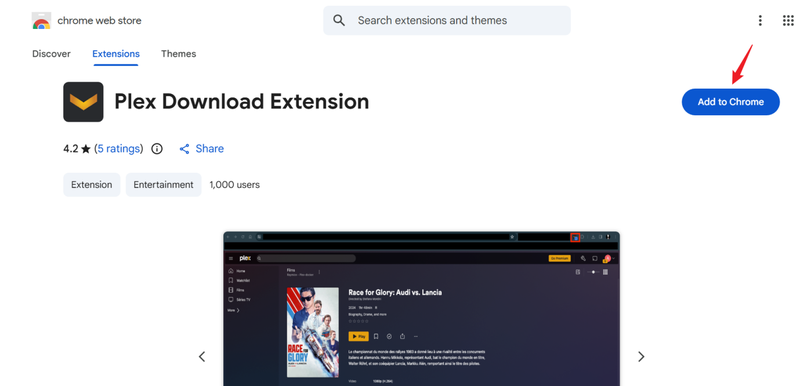Switch to the Discover tab
The width and height of the screenshot is (800, 386).
[x=51, y=54]
